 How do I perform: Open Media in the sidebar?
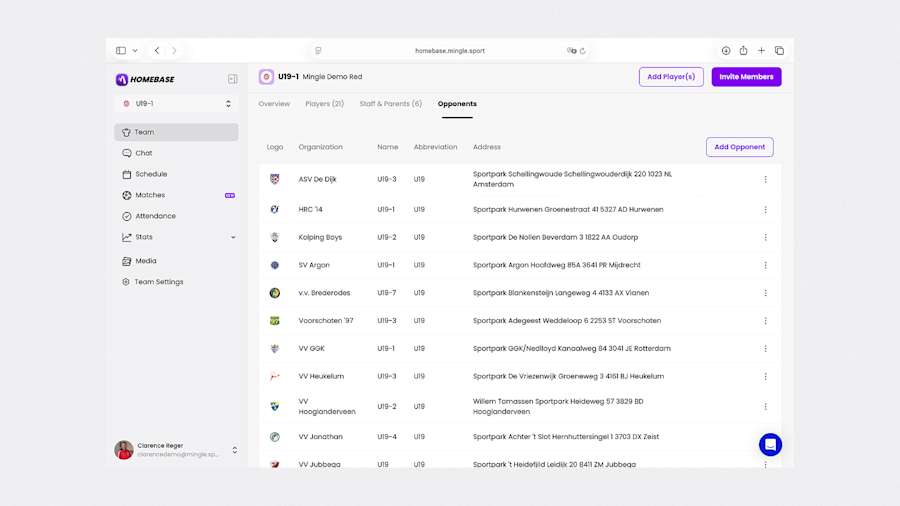coord(176,260)
